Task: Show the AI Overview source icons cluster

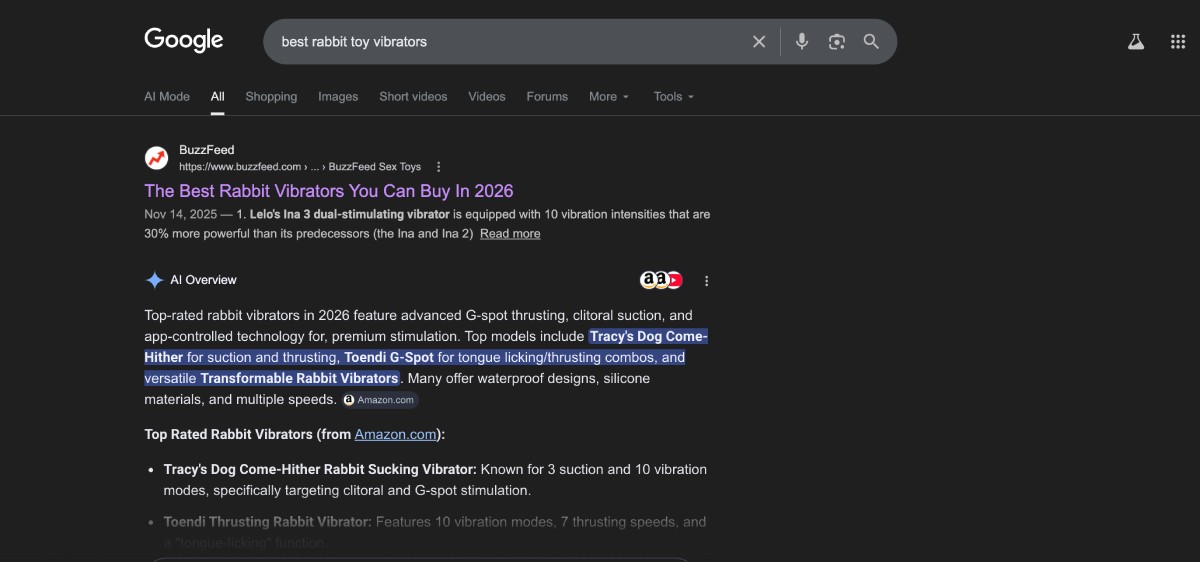Action: pyautogui.click(x=661, y=280)
